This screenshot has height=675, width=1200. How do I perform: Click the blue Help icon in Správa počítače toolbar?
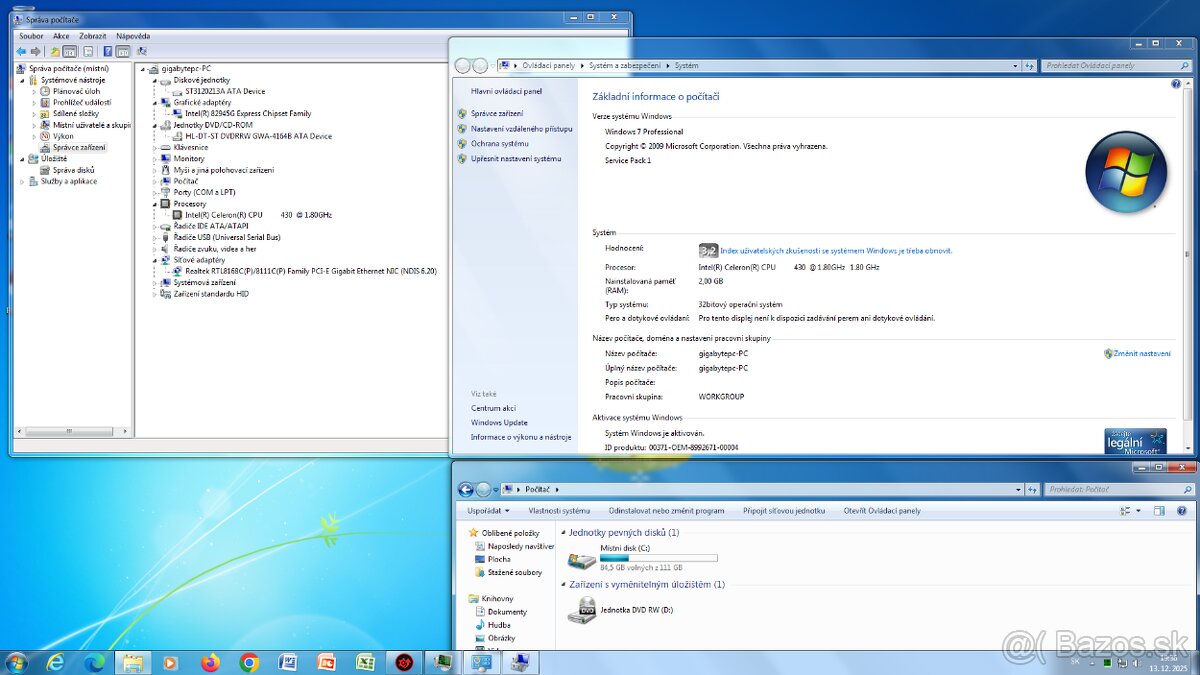tap(108, 51)
